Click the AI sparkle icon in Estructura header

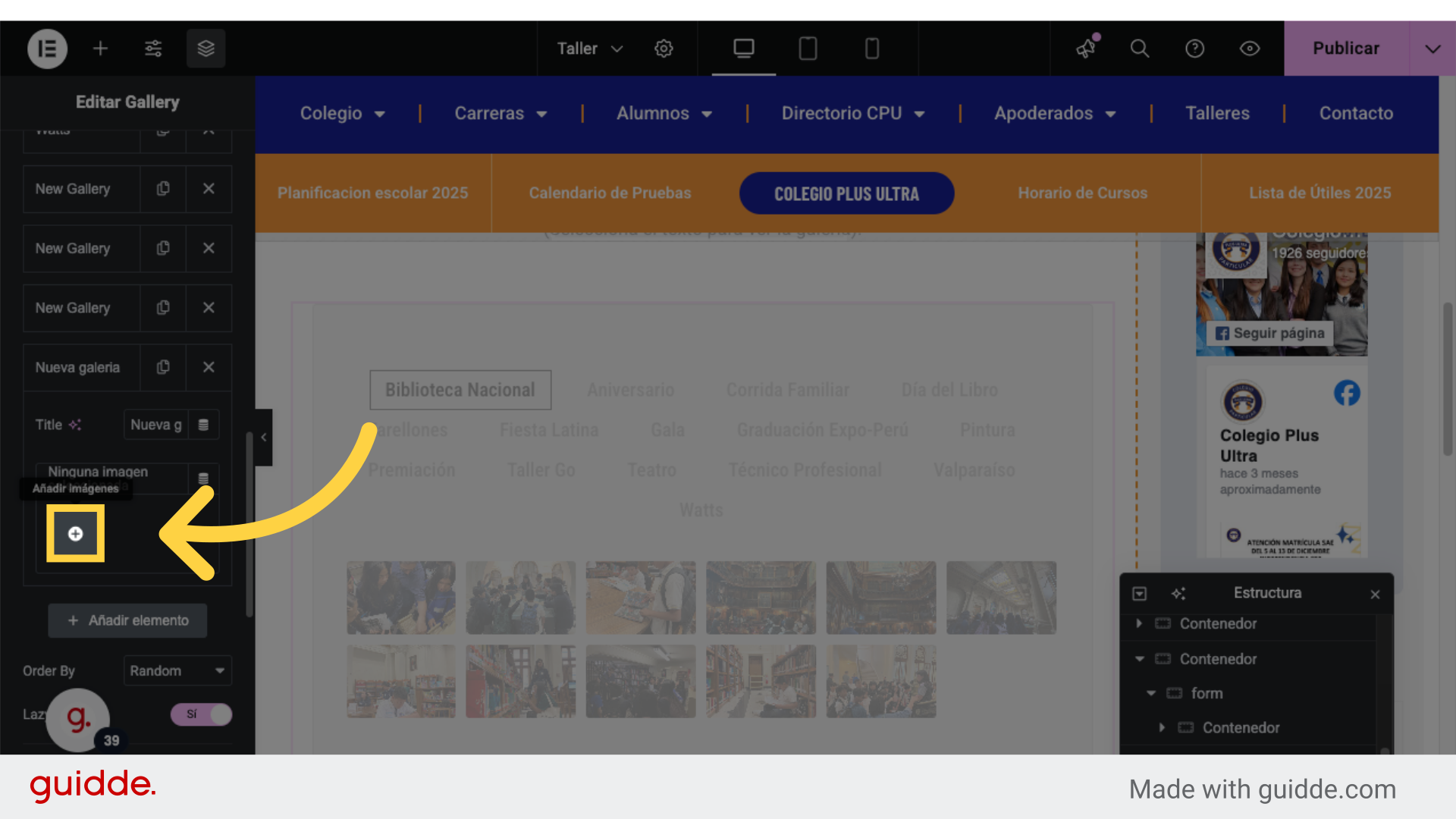(x=1178, y=593)
